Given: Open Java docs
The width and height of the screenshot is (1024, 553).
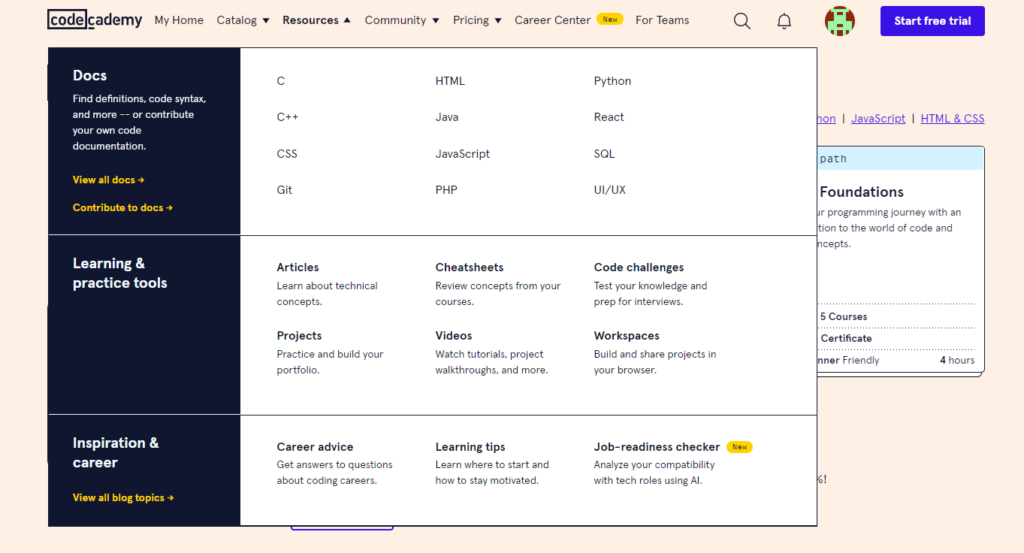Looking at the screenshot, I should point(447,117).
